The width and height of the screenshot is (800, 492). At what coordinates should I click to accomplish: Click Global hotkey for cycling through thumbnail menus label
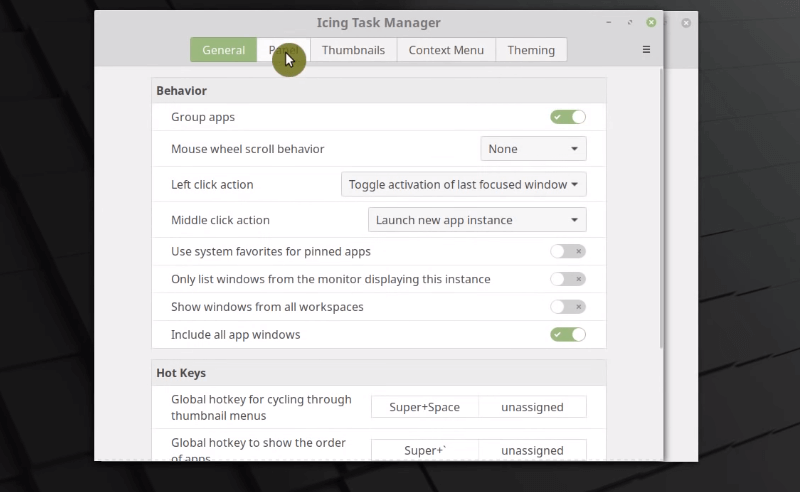tap(261, 407)
